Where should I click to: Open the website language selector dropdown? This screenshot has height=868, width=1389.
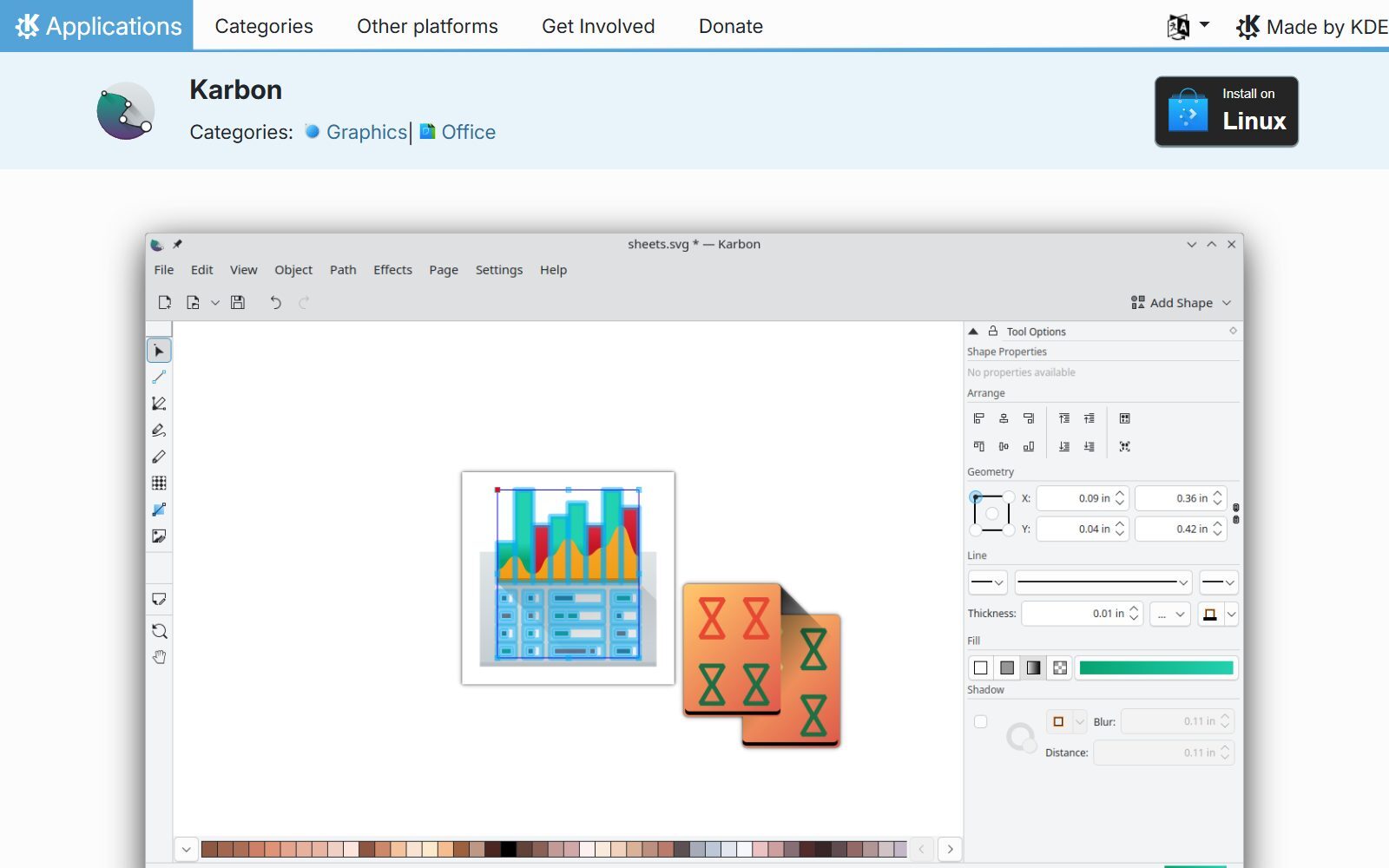click(x=1188, y=26)
